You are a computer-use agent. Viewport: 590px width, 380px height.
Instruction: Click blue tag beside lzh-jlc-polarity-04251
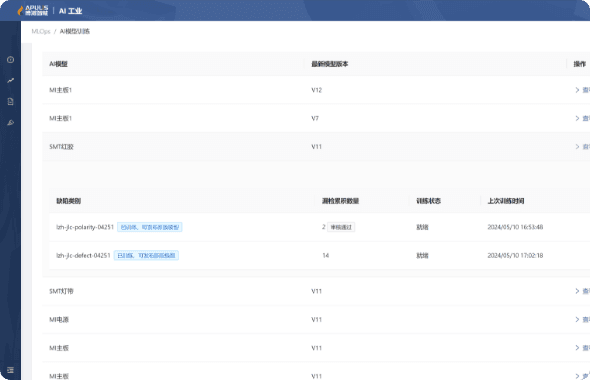click(150, 227)
